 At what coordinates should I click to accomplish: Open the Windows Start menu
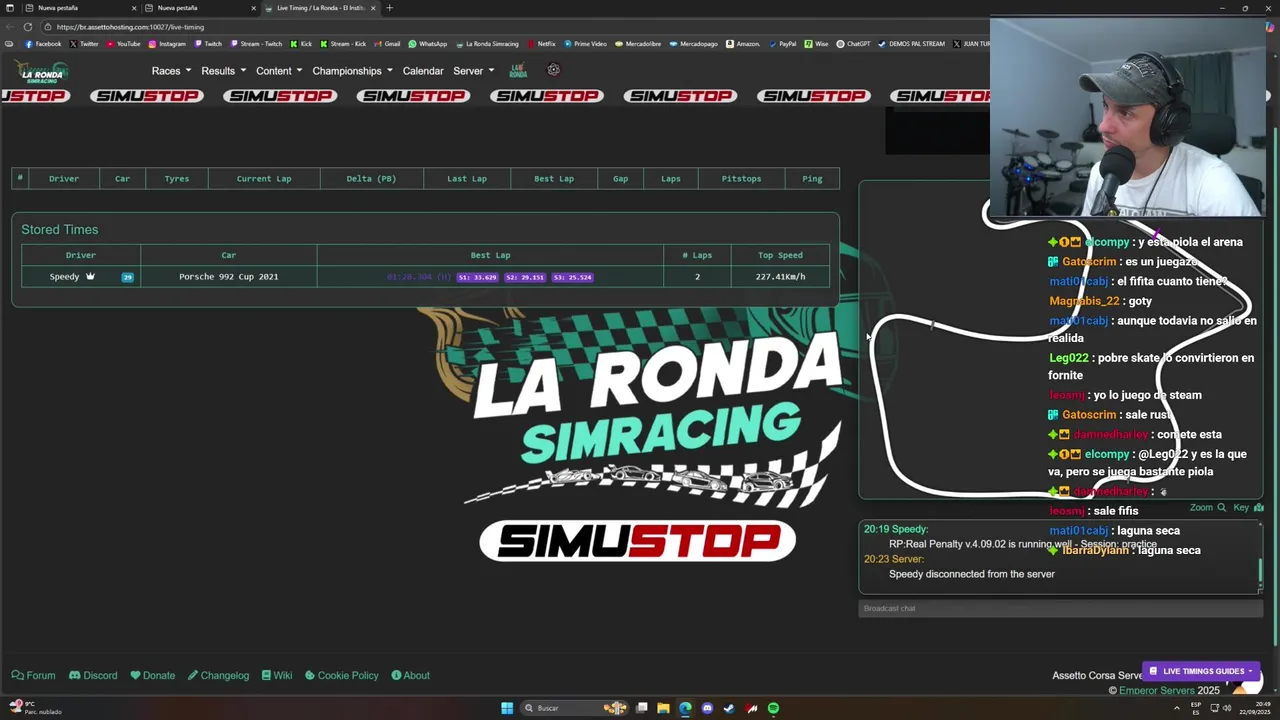[x=507, y=708]
